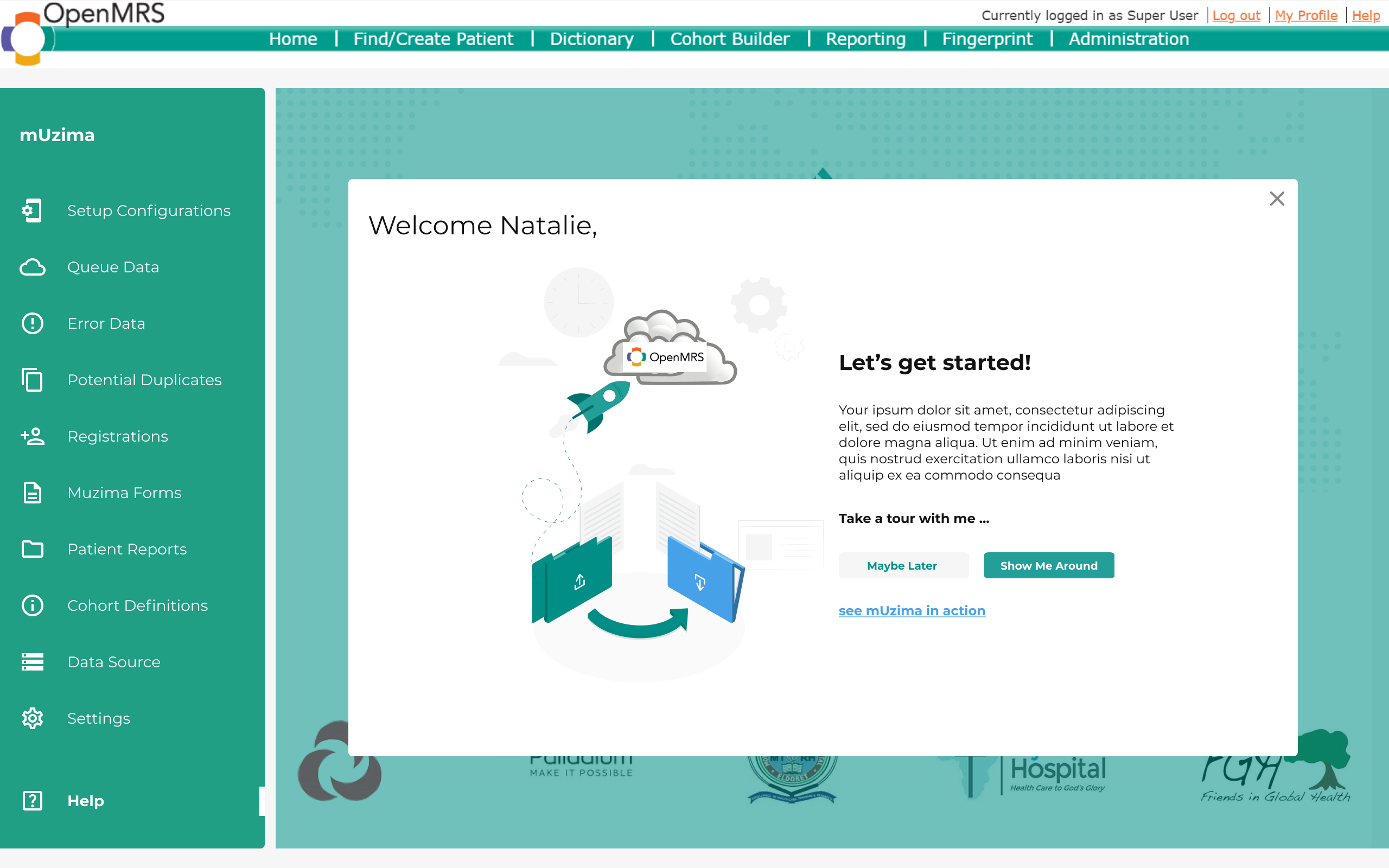Open Queue Data section
The image size is (1389, 868).
click(132, 267)
